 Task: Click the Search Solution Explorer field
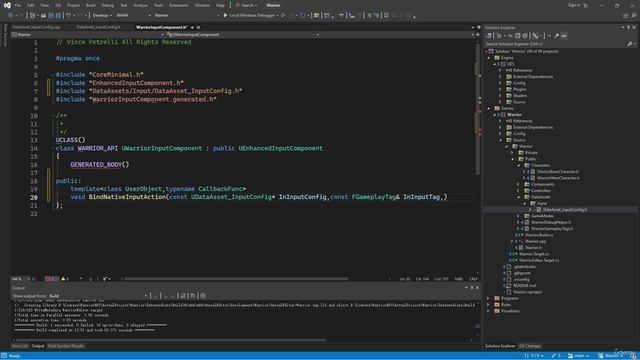[555, 44]
